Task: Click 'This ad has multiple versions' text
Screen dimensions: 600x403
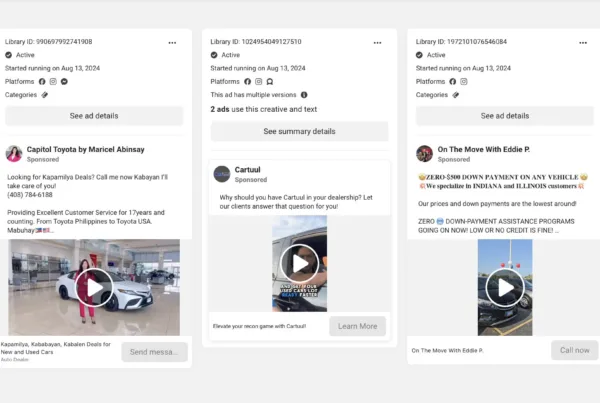Action: point(253,95)
